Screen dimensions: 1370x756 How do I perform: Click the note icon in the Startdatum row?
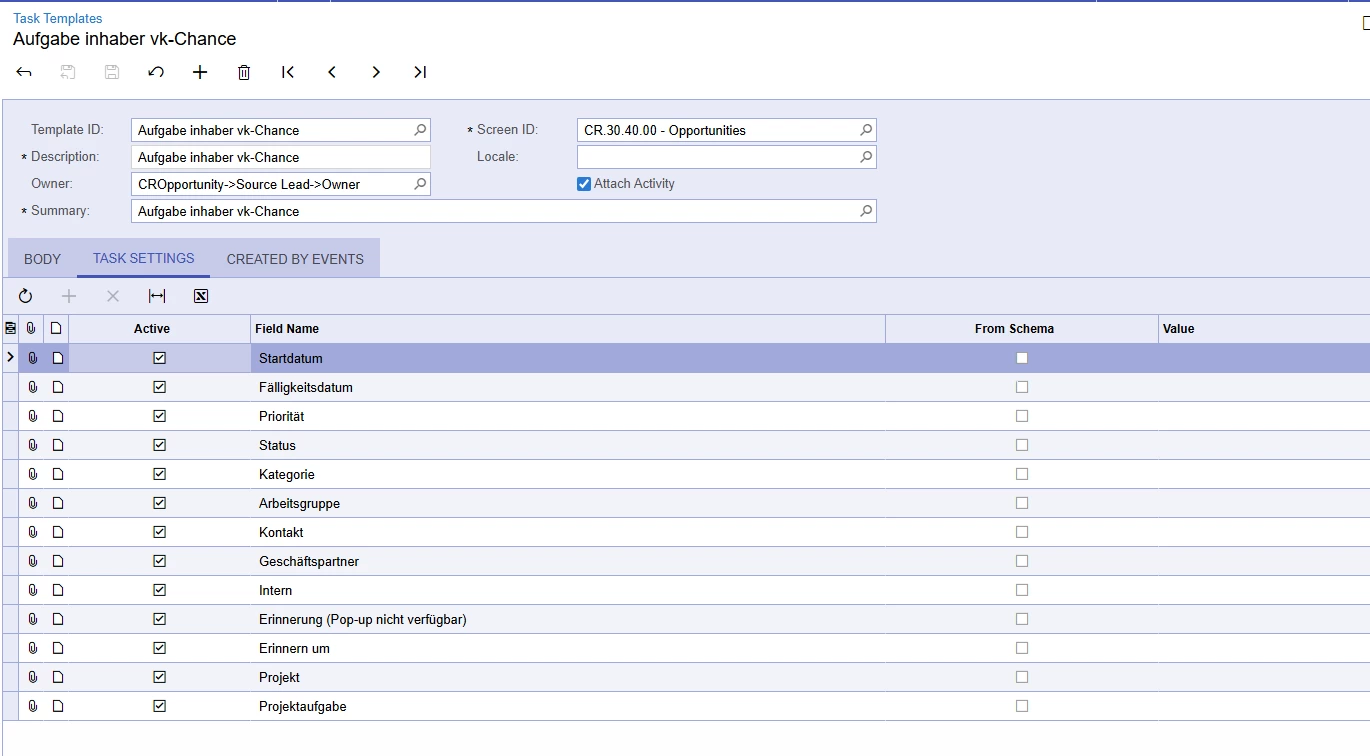coord(57,358)
